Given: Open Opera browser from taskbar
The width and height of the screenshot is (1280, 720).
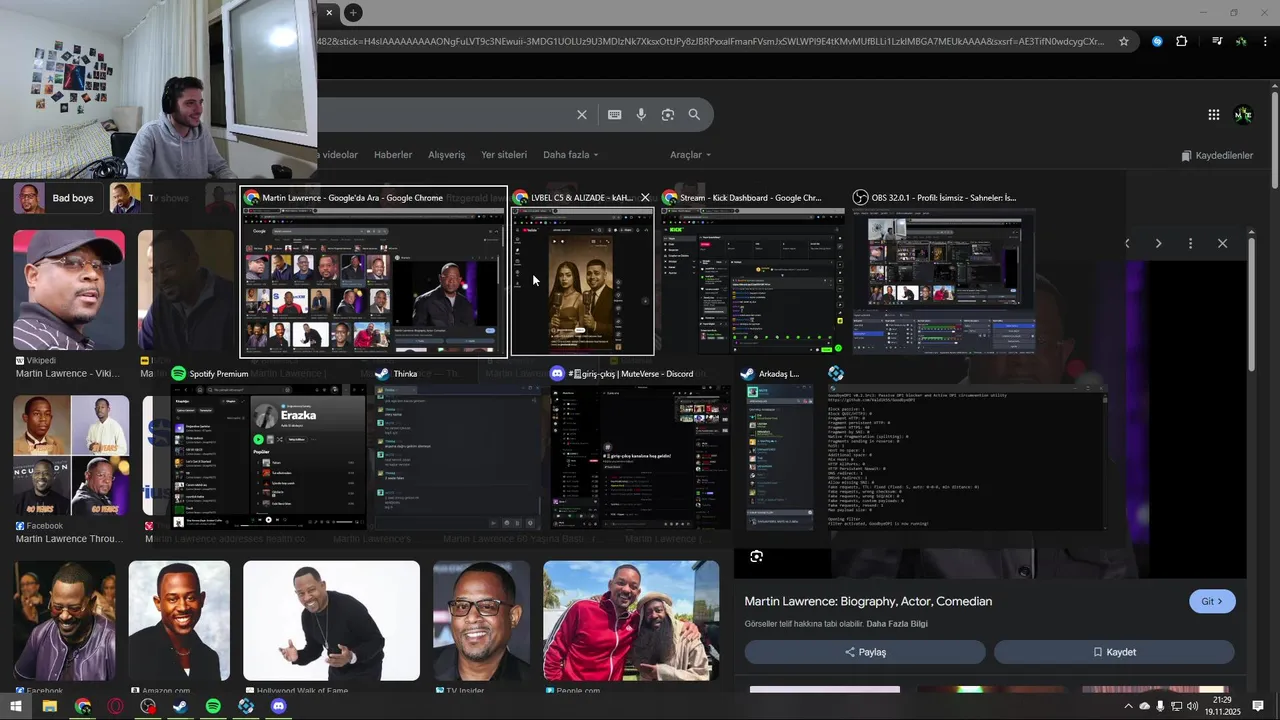Looking at the screenshot, I should [115, 707].
